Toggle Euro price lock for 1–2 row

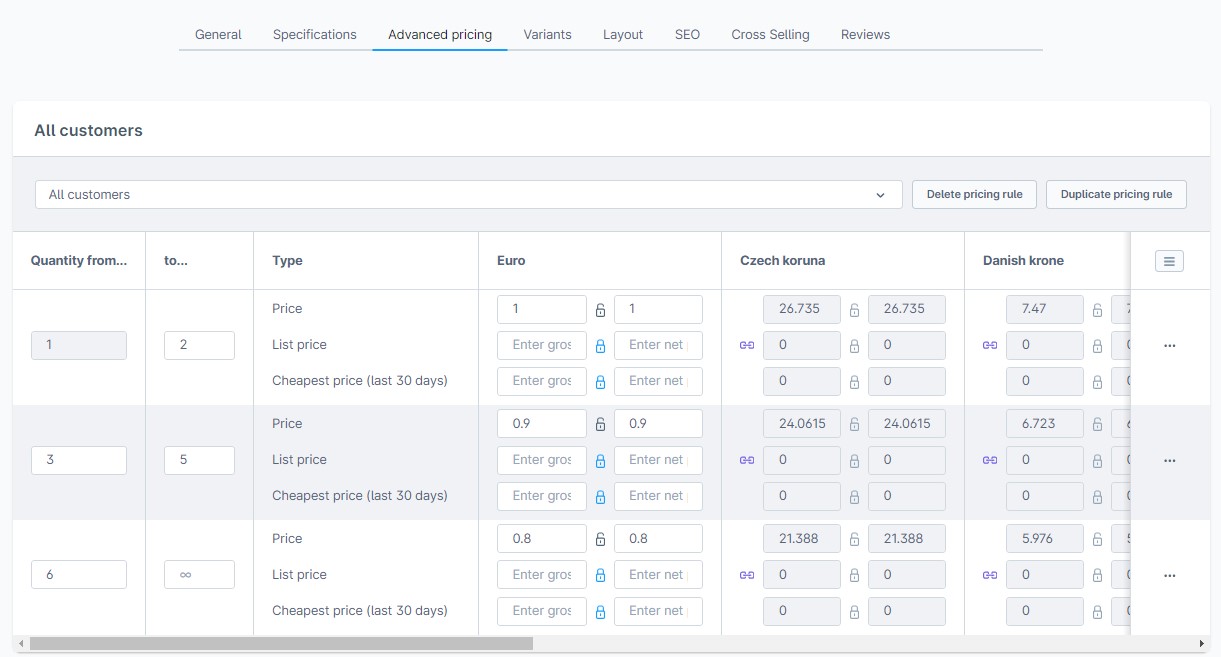[x=600, y=310]
